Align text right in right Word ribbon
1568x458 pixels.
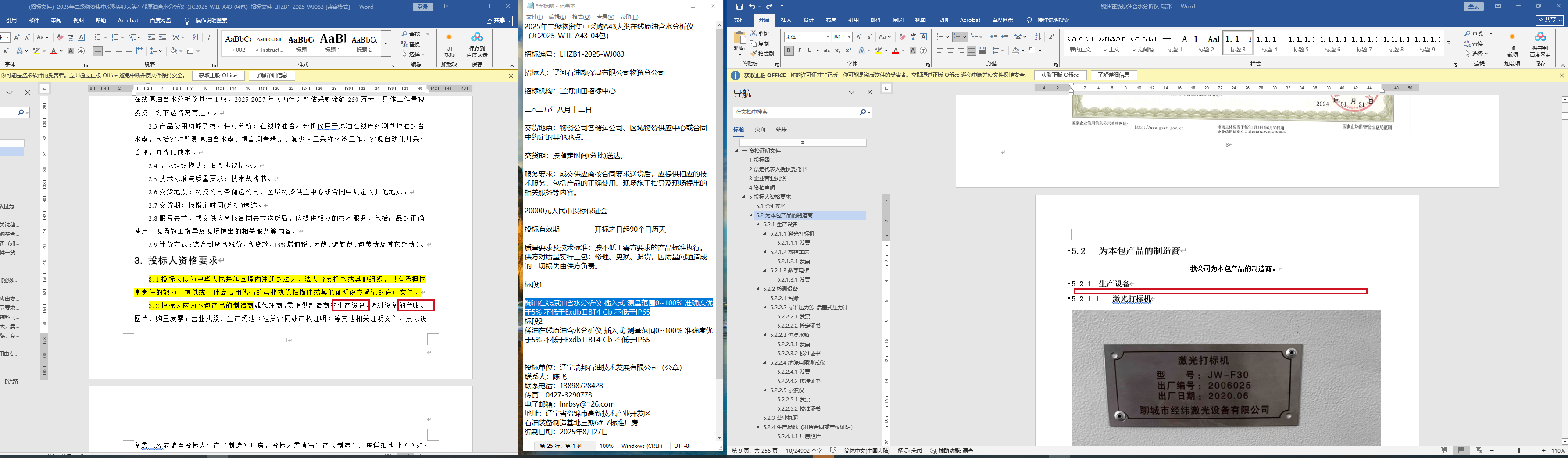tap(961, 51)
